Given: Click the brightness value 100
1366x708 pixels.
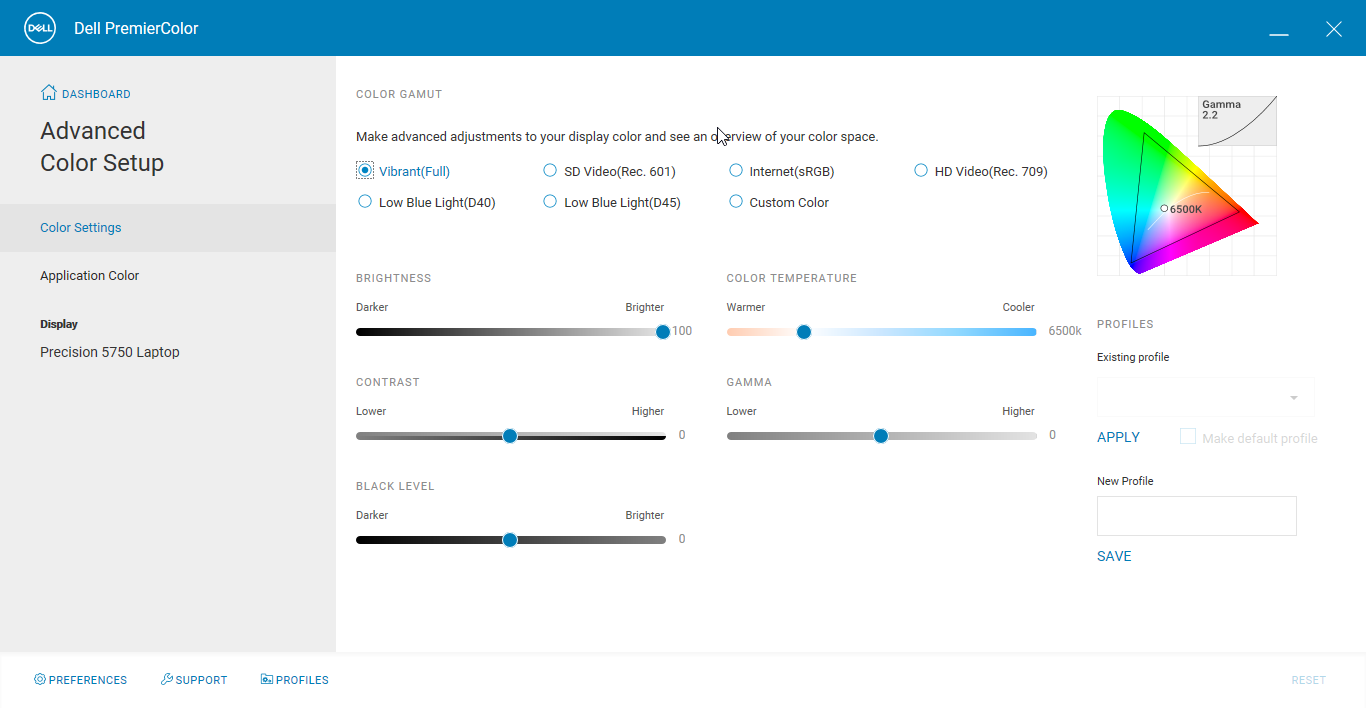Looking at the screenshot, I should pyautogui.click(x=682, y=331).
